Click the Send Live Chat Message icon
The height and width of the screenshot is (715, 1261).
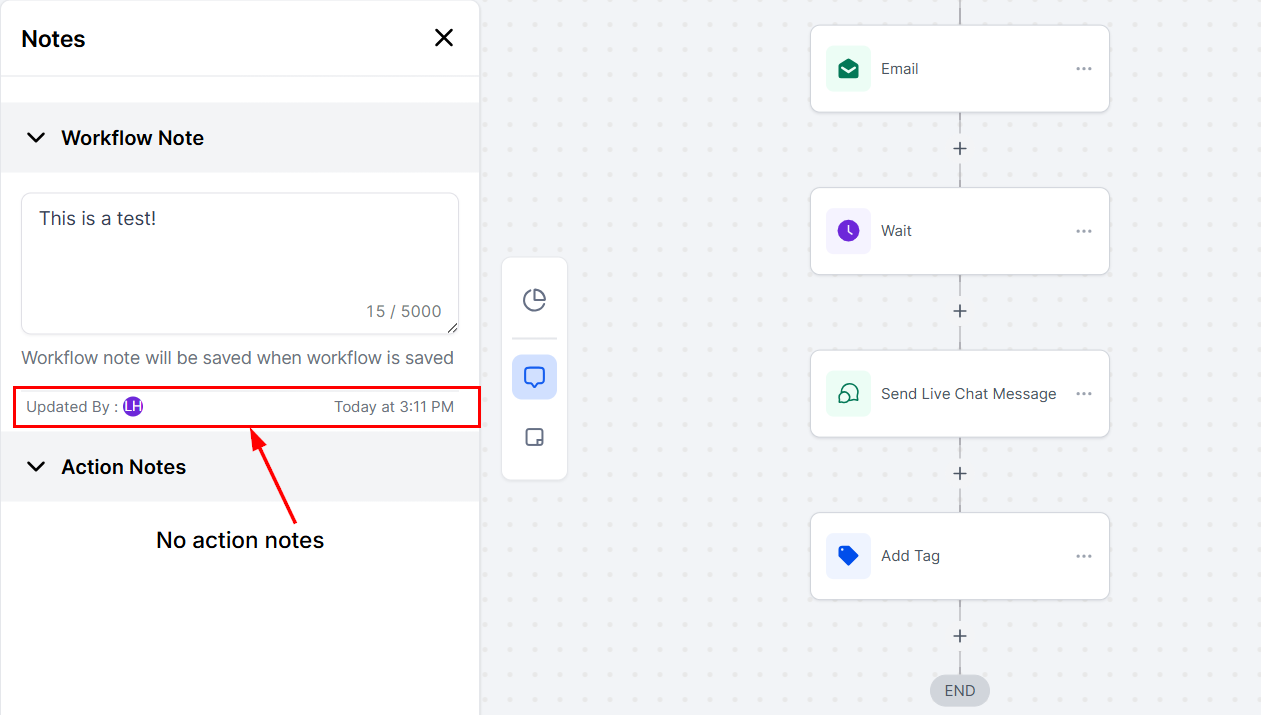[x=848, y=394]
